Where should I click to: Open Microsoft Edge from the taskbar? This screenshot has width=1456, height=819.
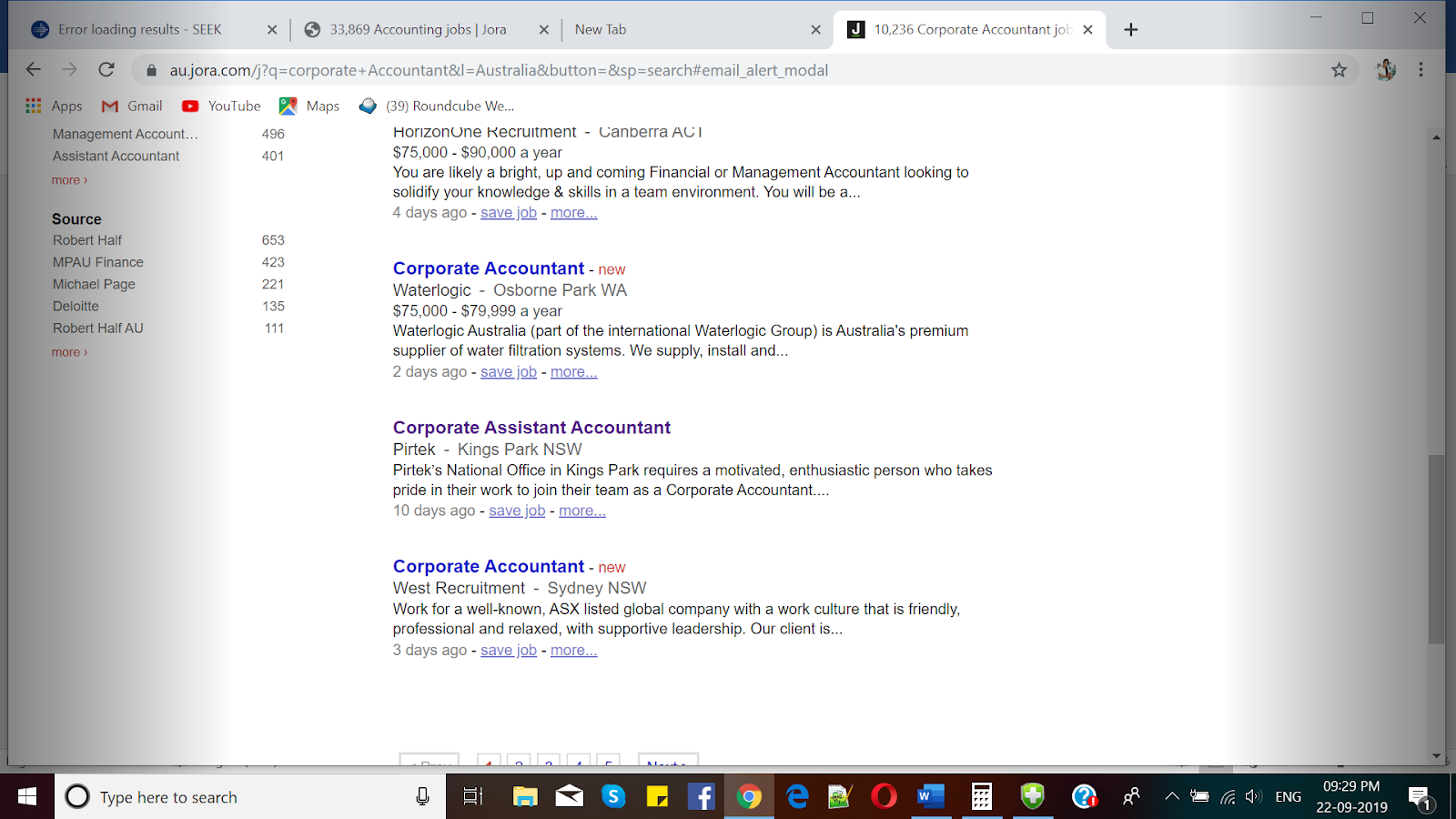click(797, 797)
